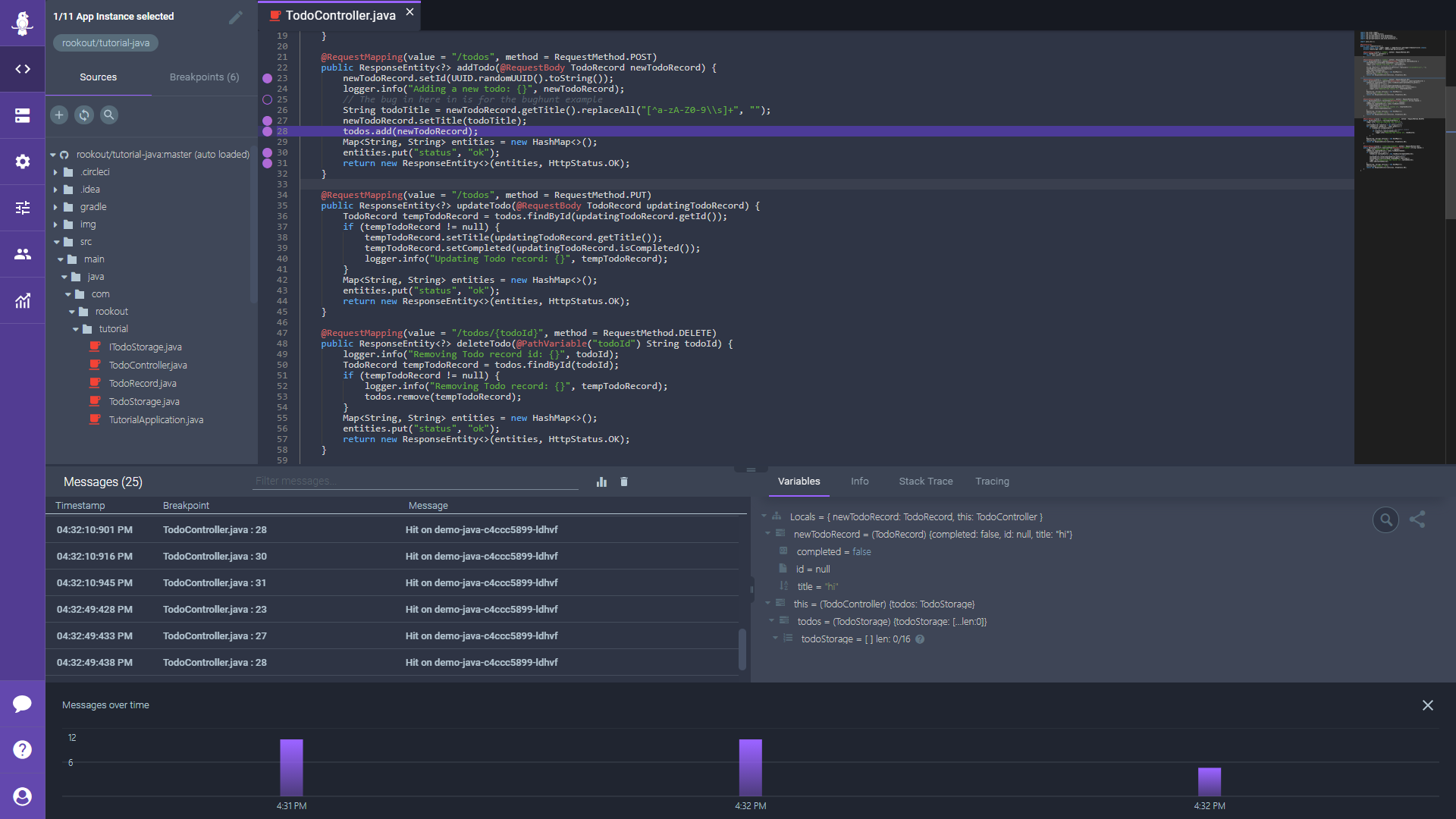Select message at 04:32:10:901 PM
The height and width of the screenshot is (819, 1456).
[x=392, y=530]
